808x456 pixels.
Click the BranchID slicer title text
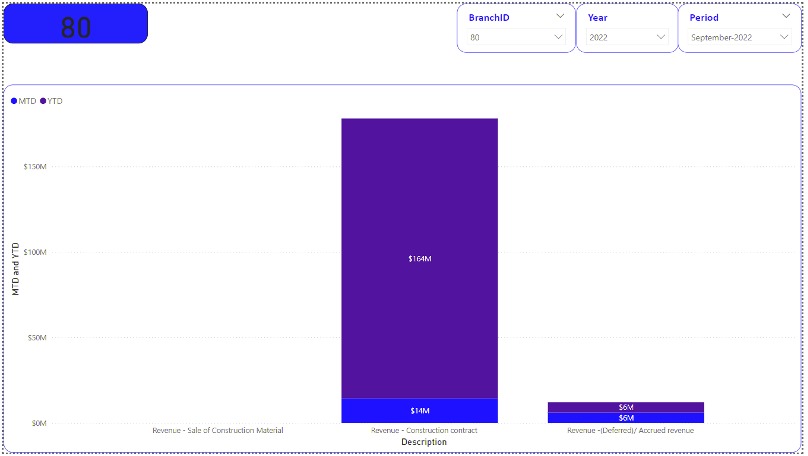tap(489, 18)
